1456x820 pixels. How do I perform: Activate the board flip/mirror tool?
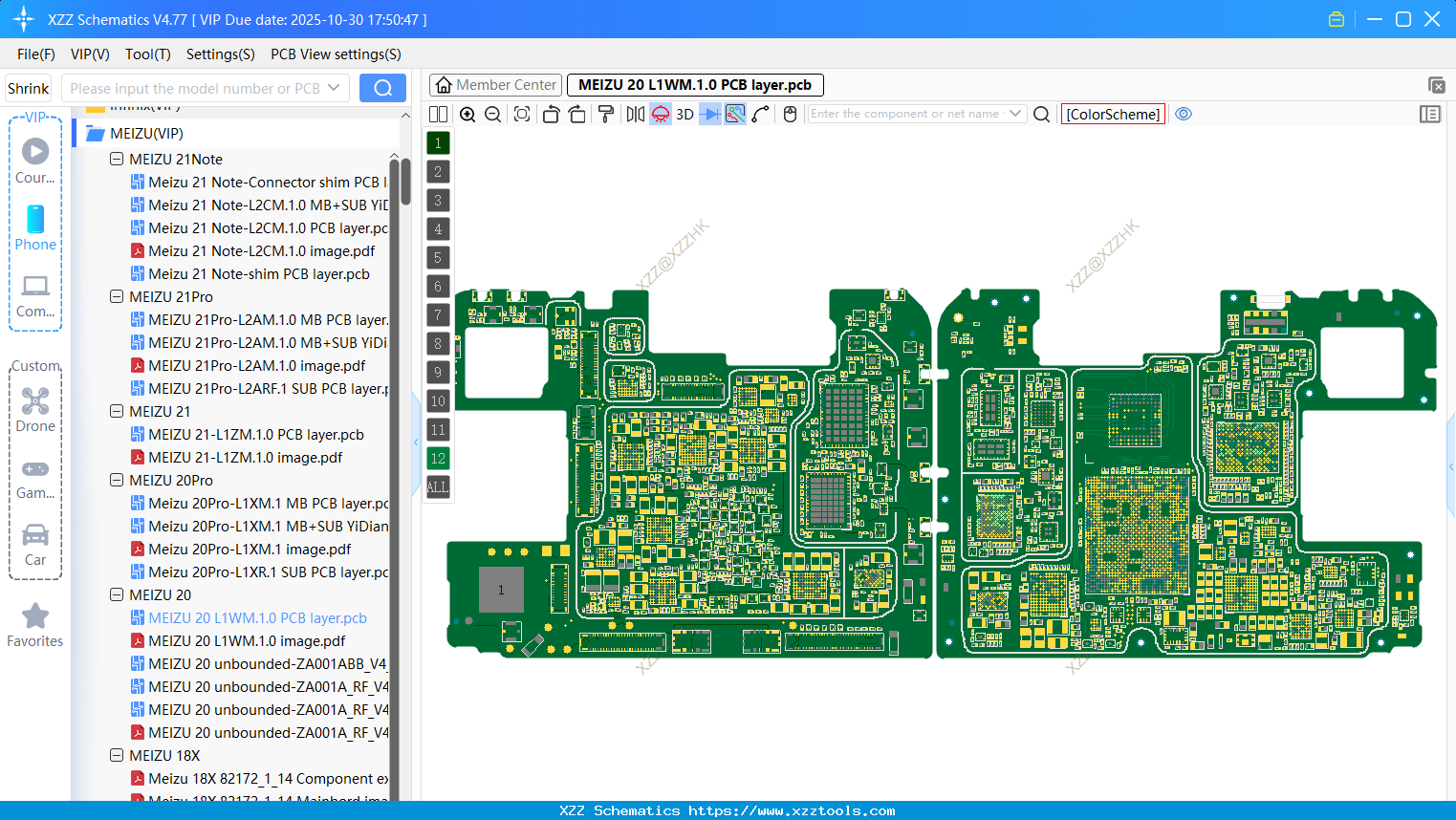pyautogui.click(x=636, y=114)
